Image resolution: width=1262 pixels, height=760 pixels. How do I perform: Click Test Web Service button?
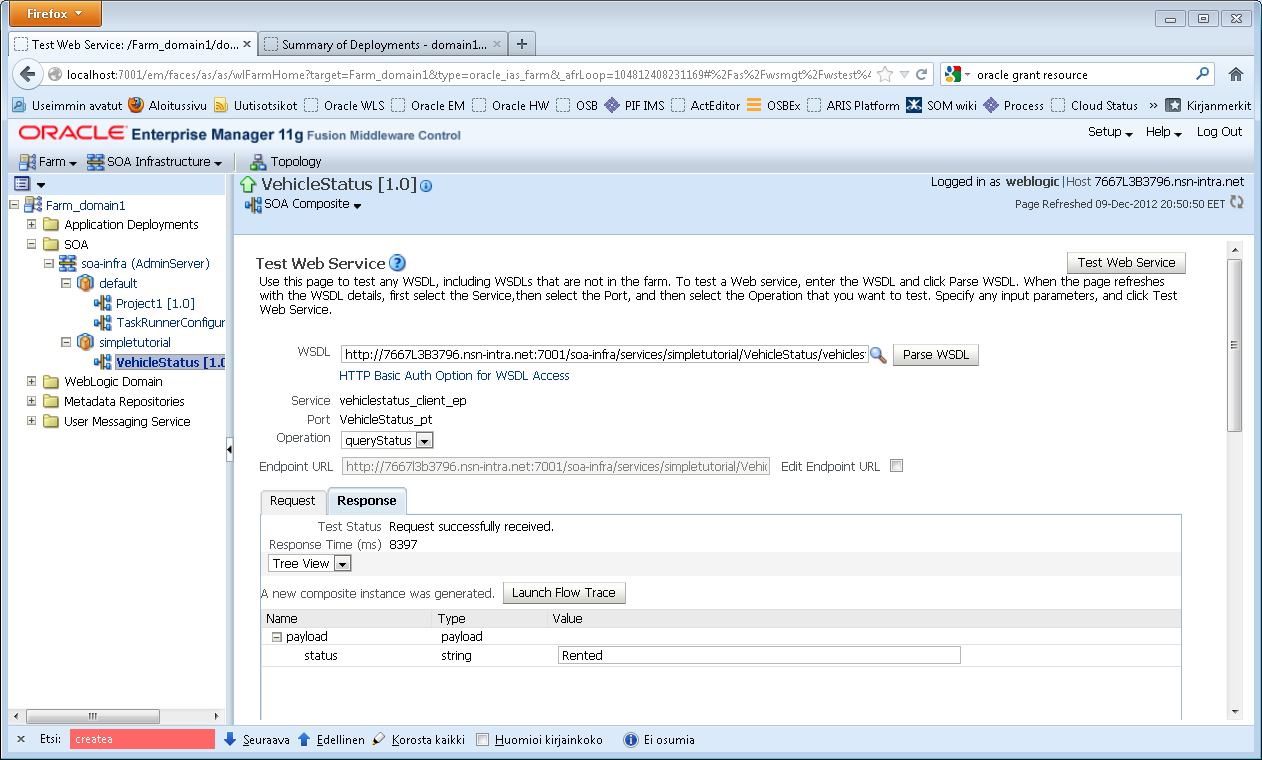pyautogui.click(x=1126, y=263)
